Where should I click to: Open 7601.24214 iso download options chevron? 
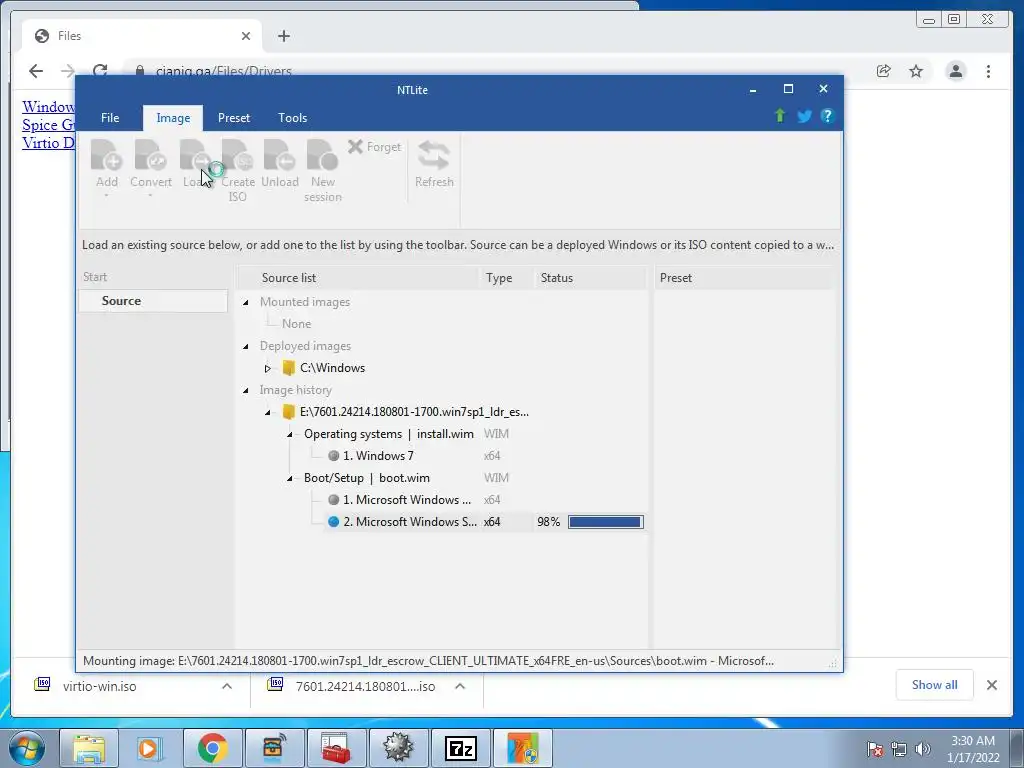coord(460,686)
